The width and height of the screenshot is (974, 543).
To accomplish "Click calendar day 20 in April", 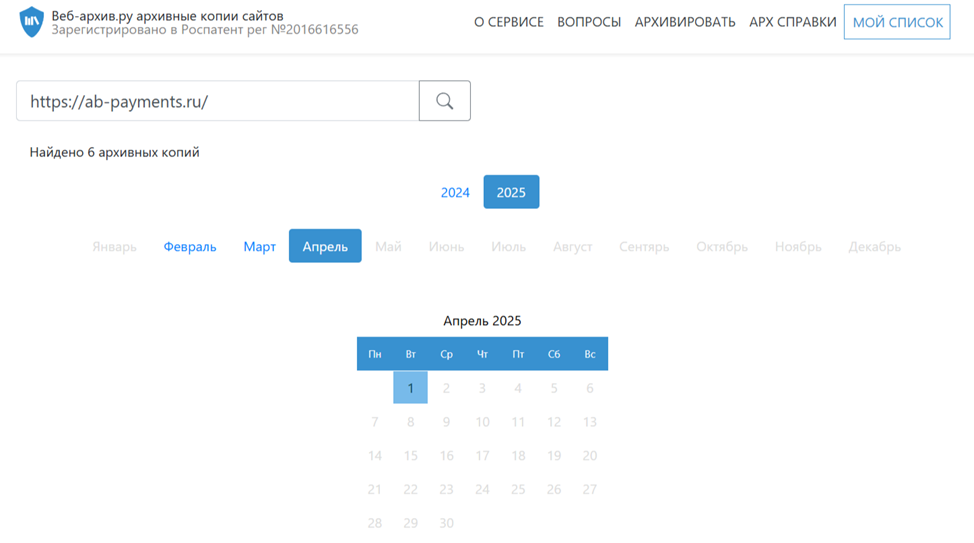I will [589, 456].
